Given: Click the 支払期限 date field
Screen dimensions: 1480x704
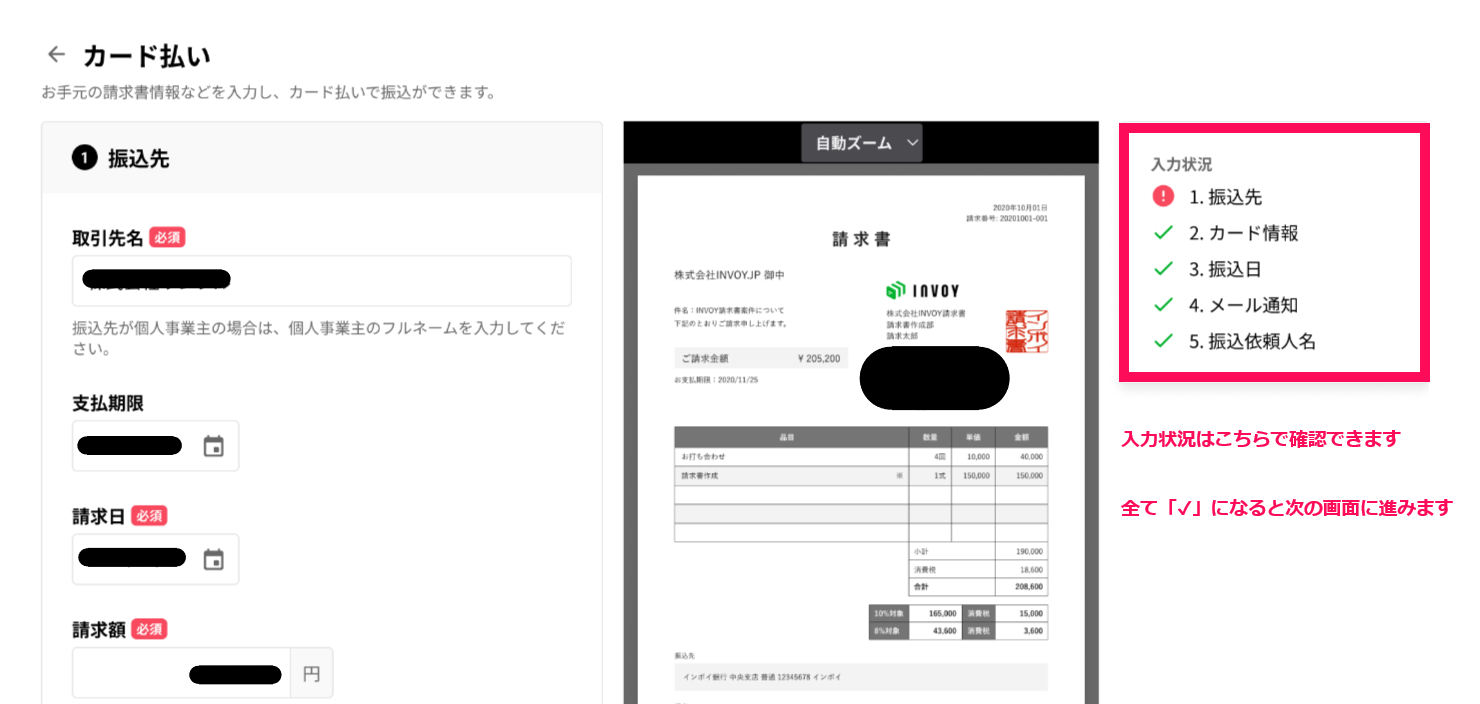Looking at the screenshot, I should click(x=155, y=446).
